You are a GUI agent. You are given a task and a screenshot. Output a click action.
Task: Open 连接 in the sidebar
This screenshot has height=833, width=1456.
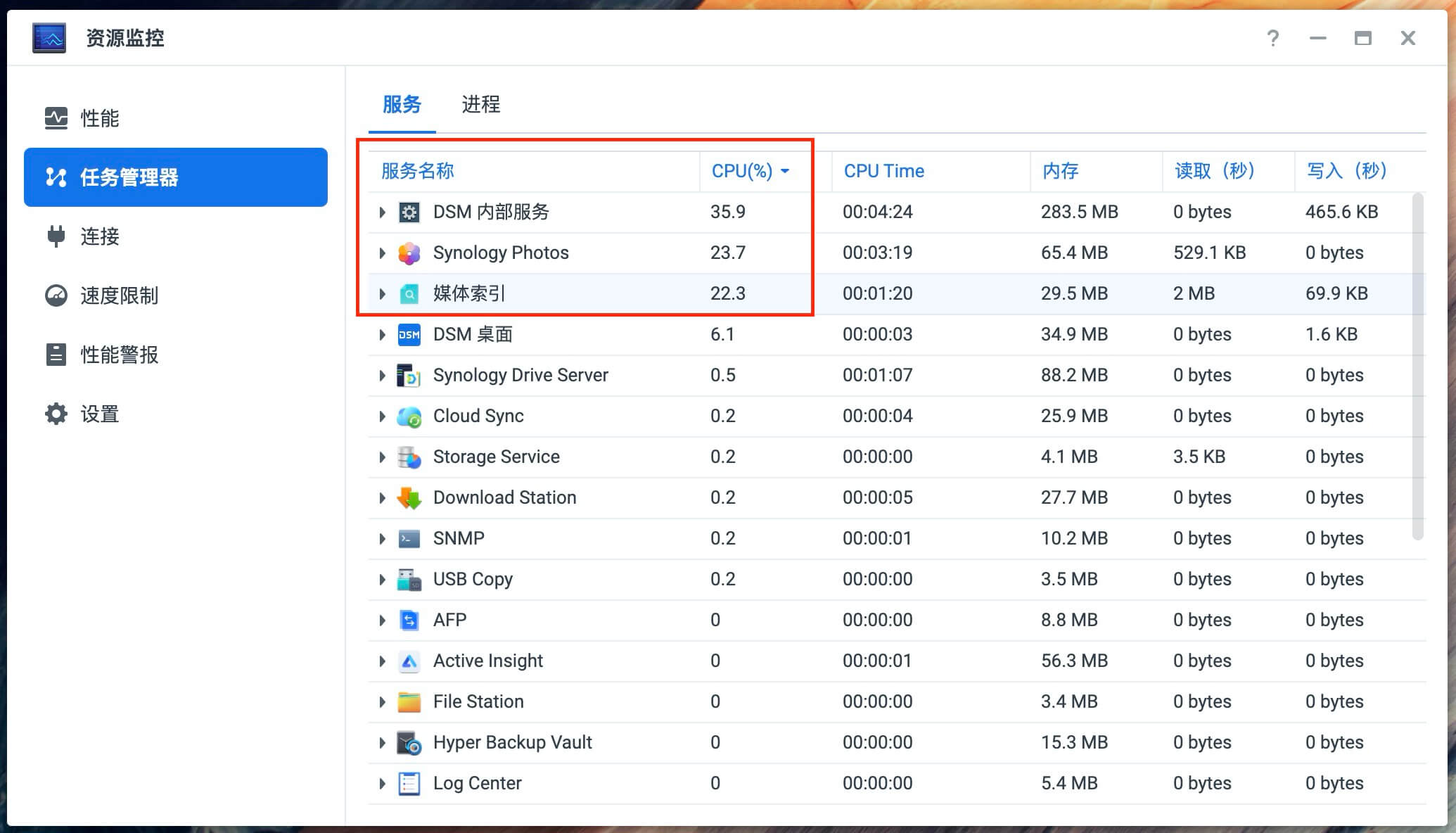(176, 236)
